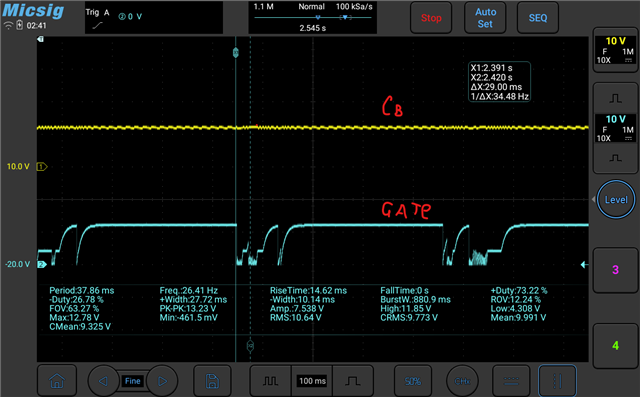
Task: Toggle the vertical cursors button
Action: coord(557,381)
